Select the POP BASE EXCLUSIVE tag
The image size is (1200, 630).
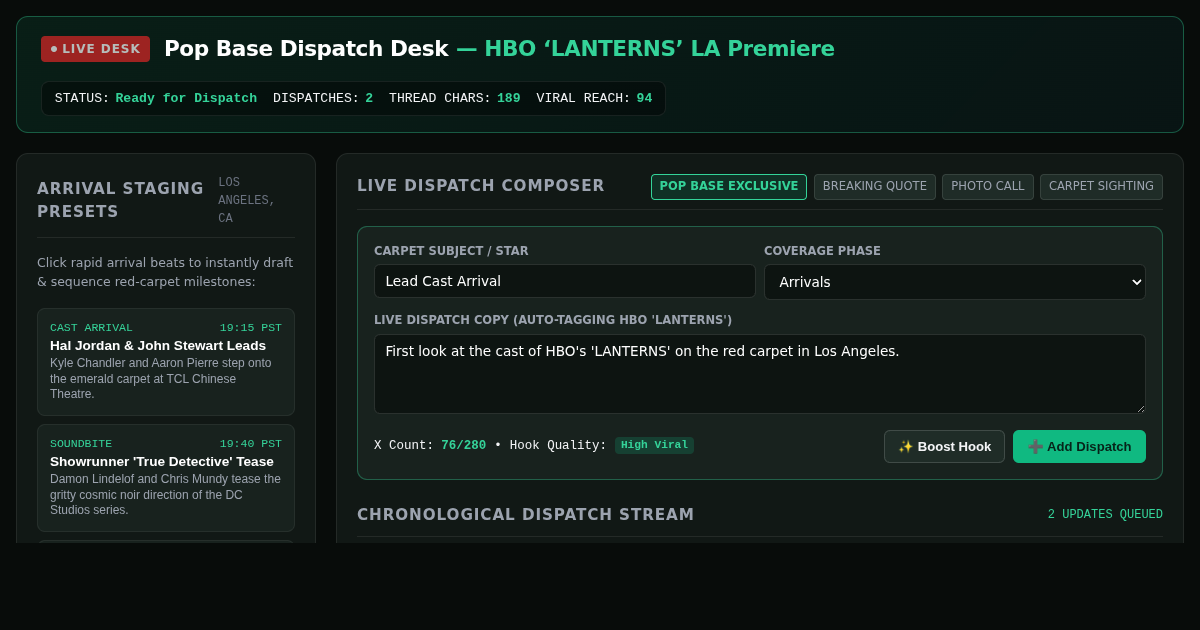729,187
